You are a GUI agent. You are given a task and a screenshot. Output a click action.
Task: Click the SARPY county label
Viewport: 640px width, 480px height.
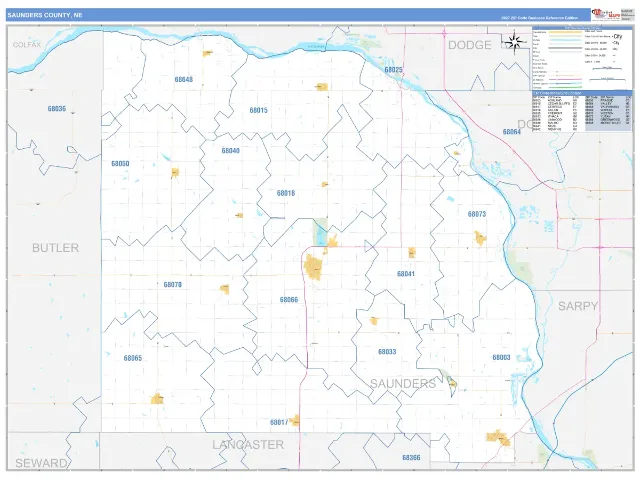point(578,306)
